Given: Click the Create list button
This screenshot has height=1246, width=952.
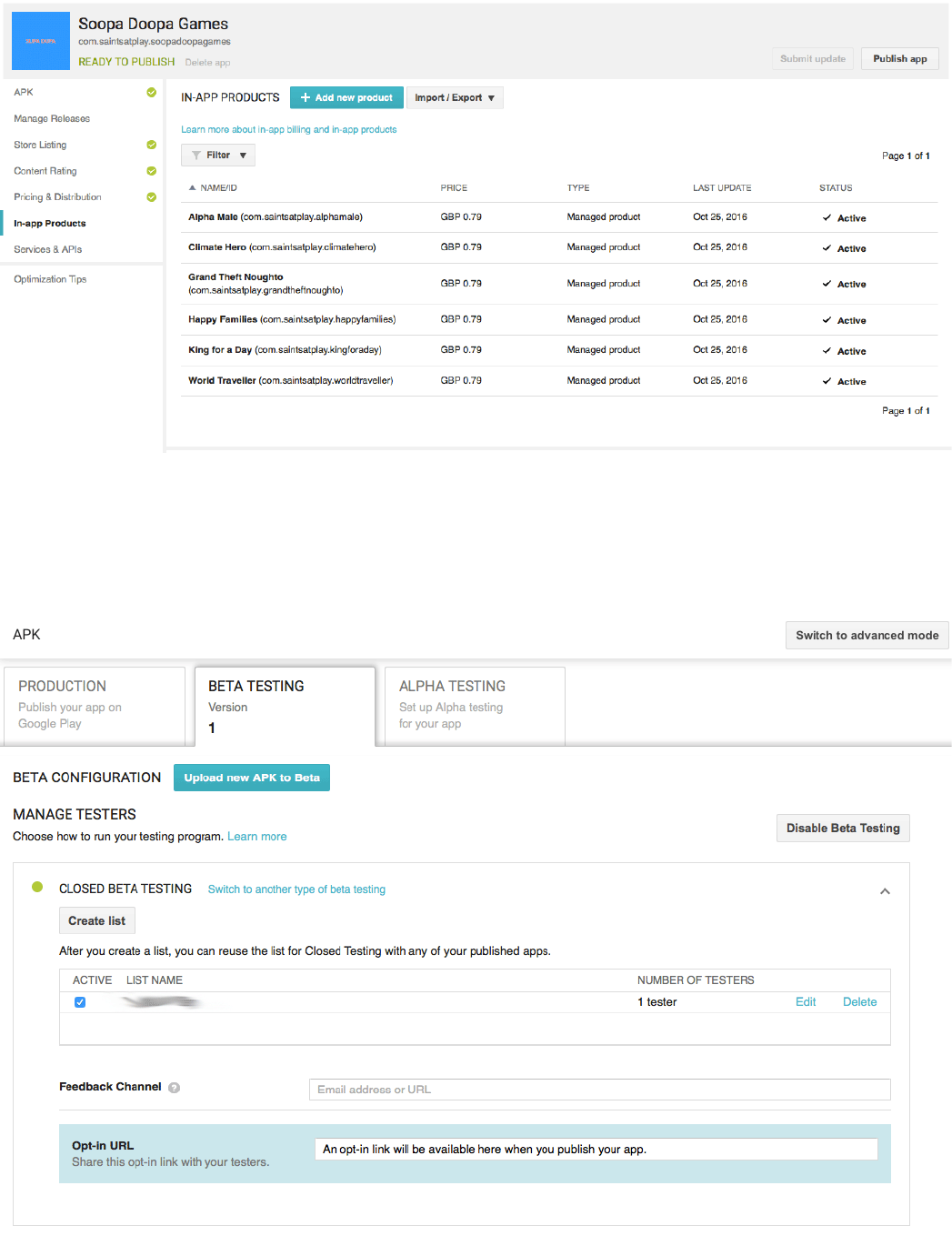Looking at the screenshot, I should tap(97, 921).
